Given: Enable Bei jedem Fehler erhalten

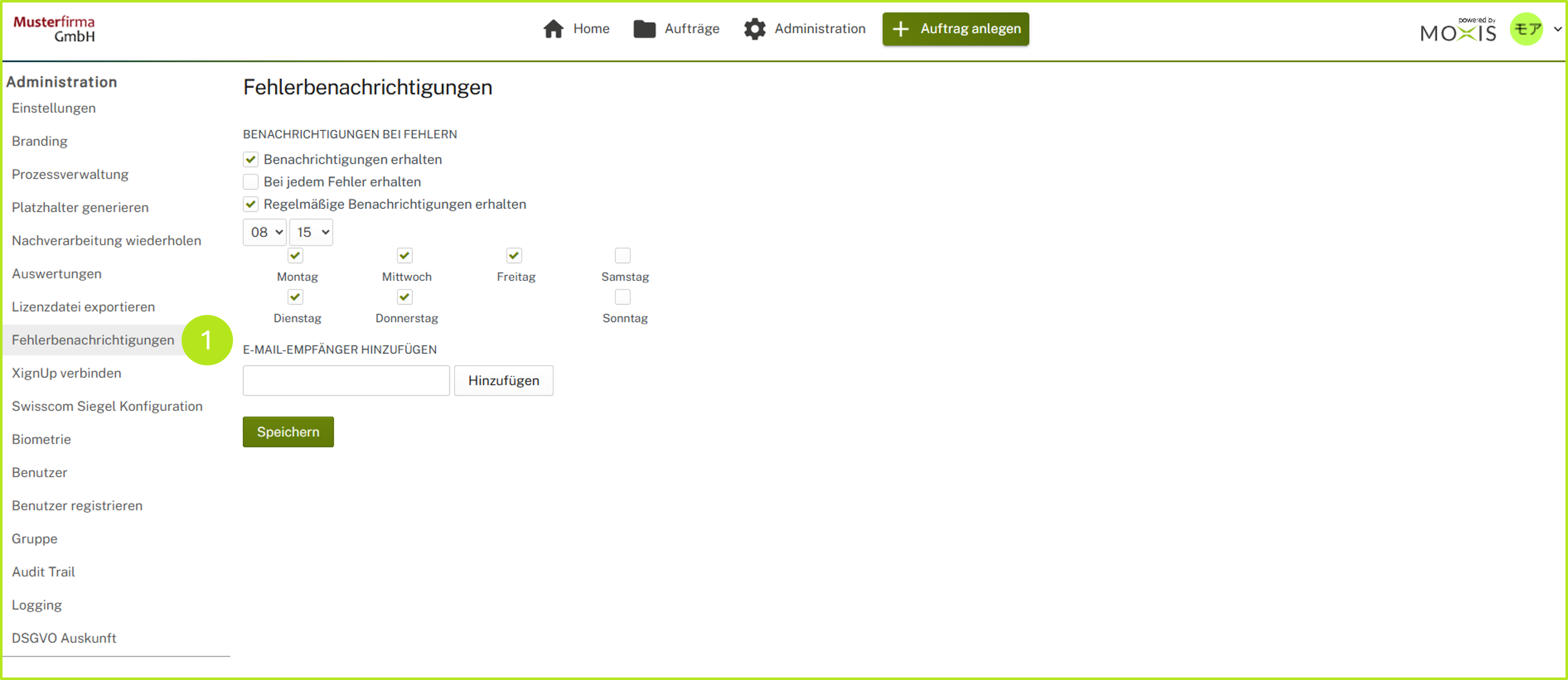Looking at the screenshot, I should [x=251, y=182].
